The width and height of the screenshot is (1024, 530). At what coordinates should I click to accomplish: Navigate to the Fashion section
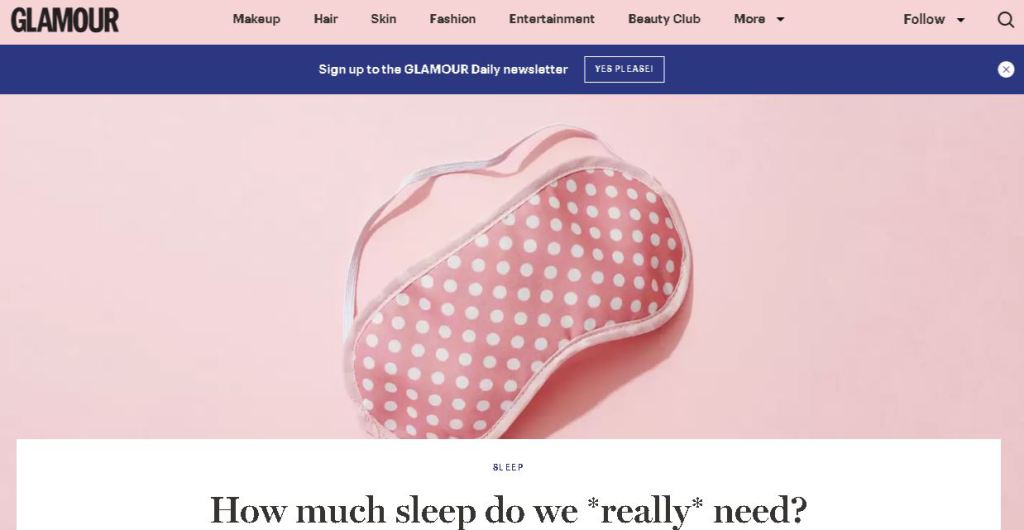453,19
